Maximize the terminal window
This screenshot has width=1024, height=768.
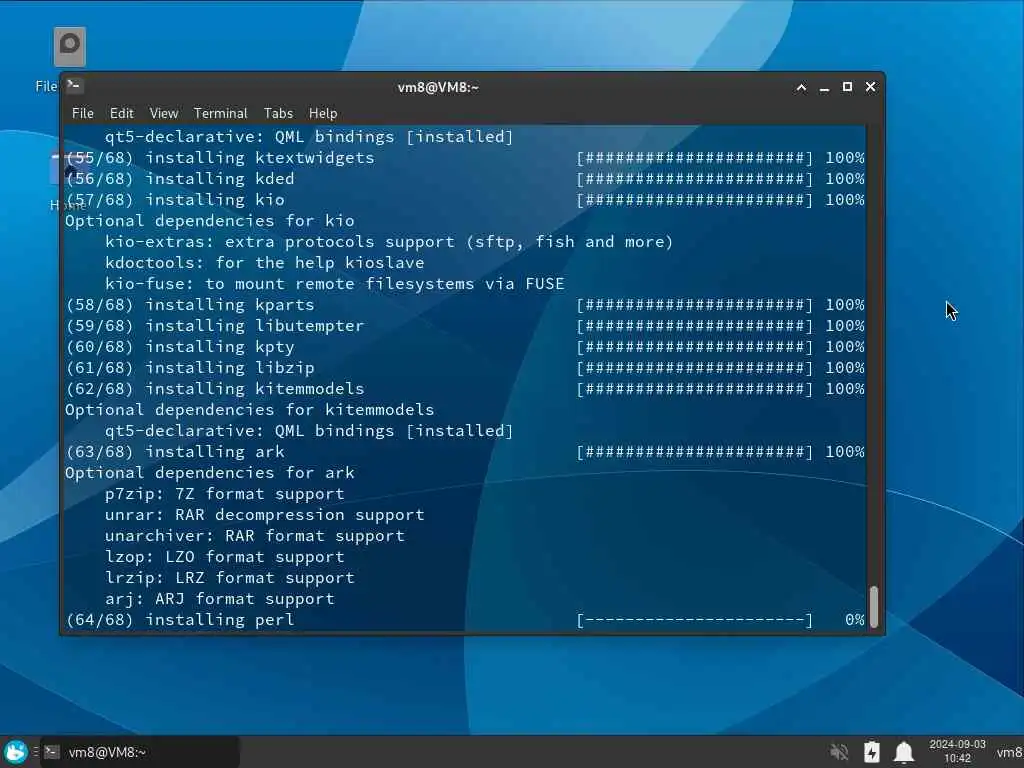pos(847,87)
